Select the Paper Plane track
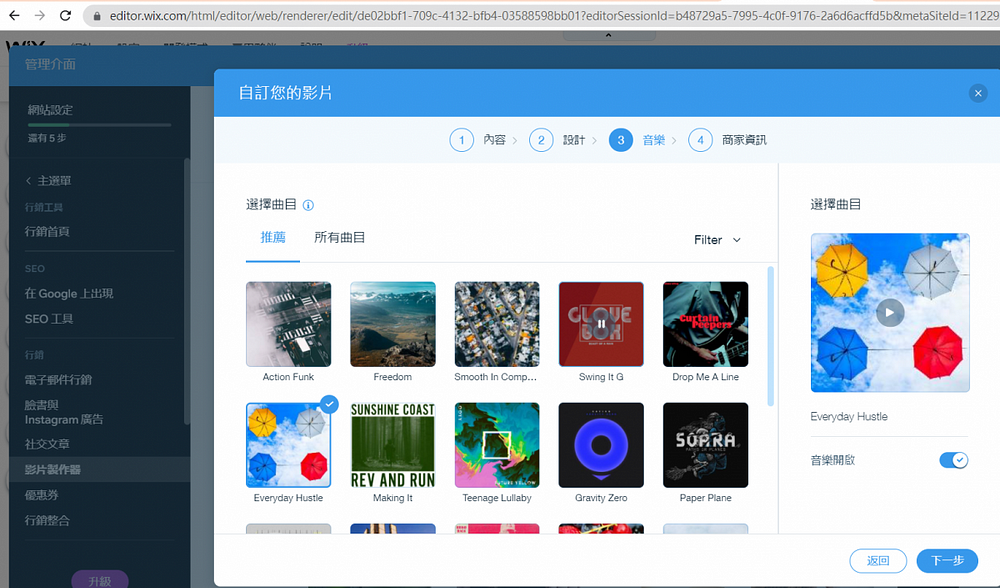Image resolution: width=1000 pixels, height=588 pixels. [705, 445]
